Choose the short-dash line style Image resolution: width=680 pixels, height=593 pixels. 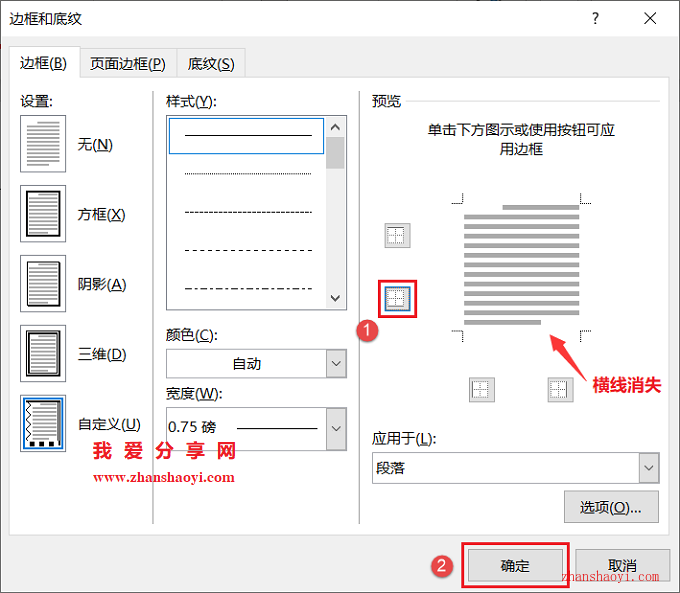(x=248, y=212)
